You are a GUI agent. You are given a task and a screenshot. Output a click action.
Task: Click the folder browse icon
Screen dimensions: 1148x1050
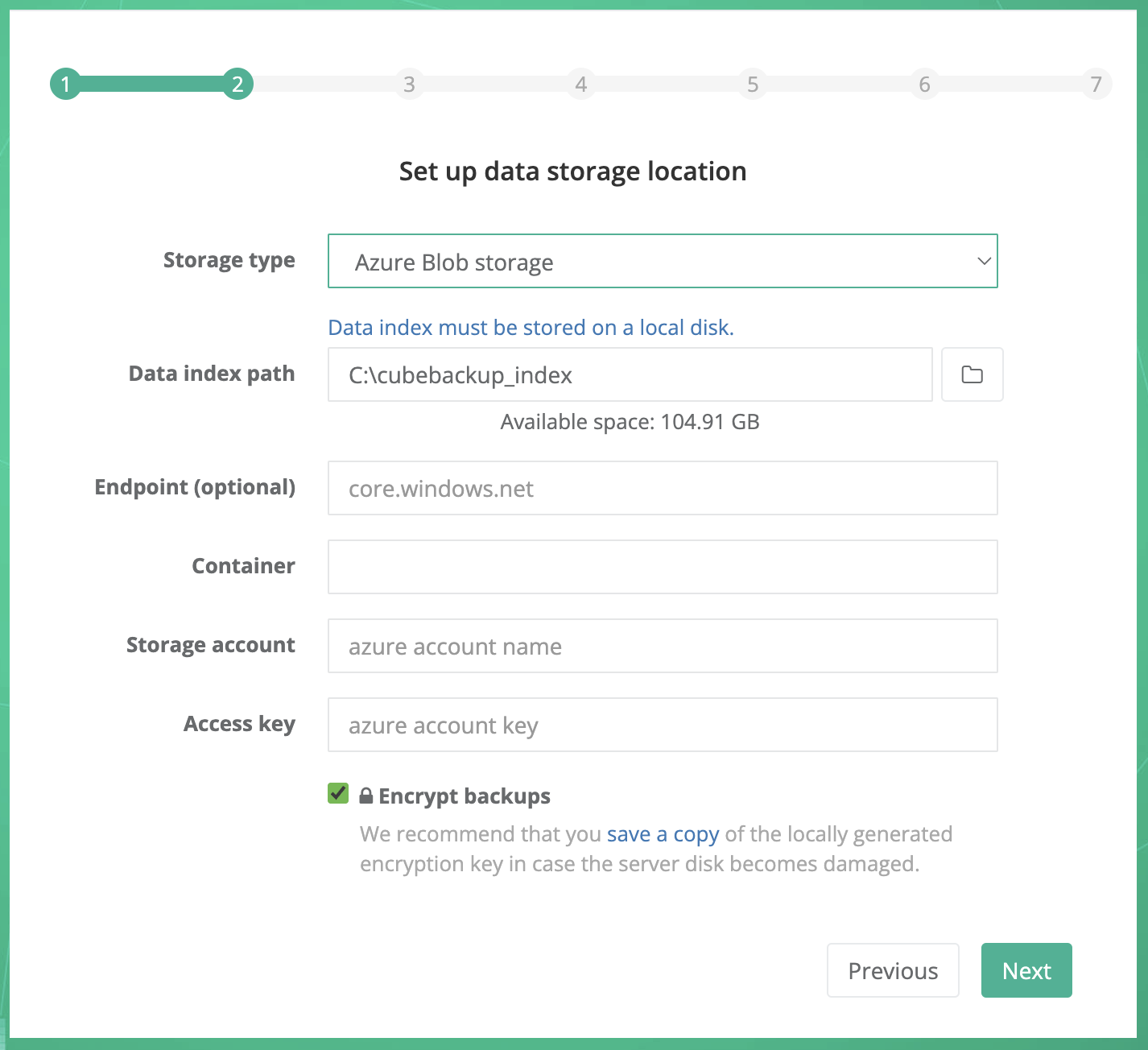972,374
